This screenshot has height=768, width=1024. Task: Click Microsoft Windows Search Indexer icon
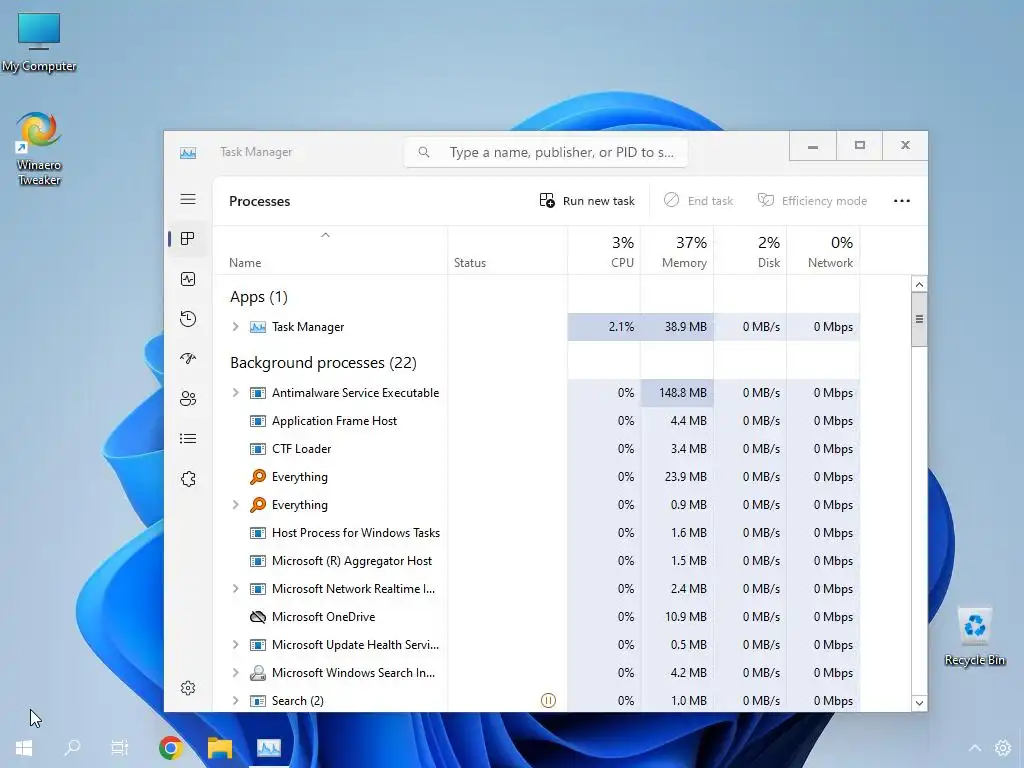point(258,673)
